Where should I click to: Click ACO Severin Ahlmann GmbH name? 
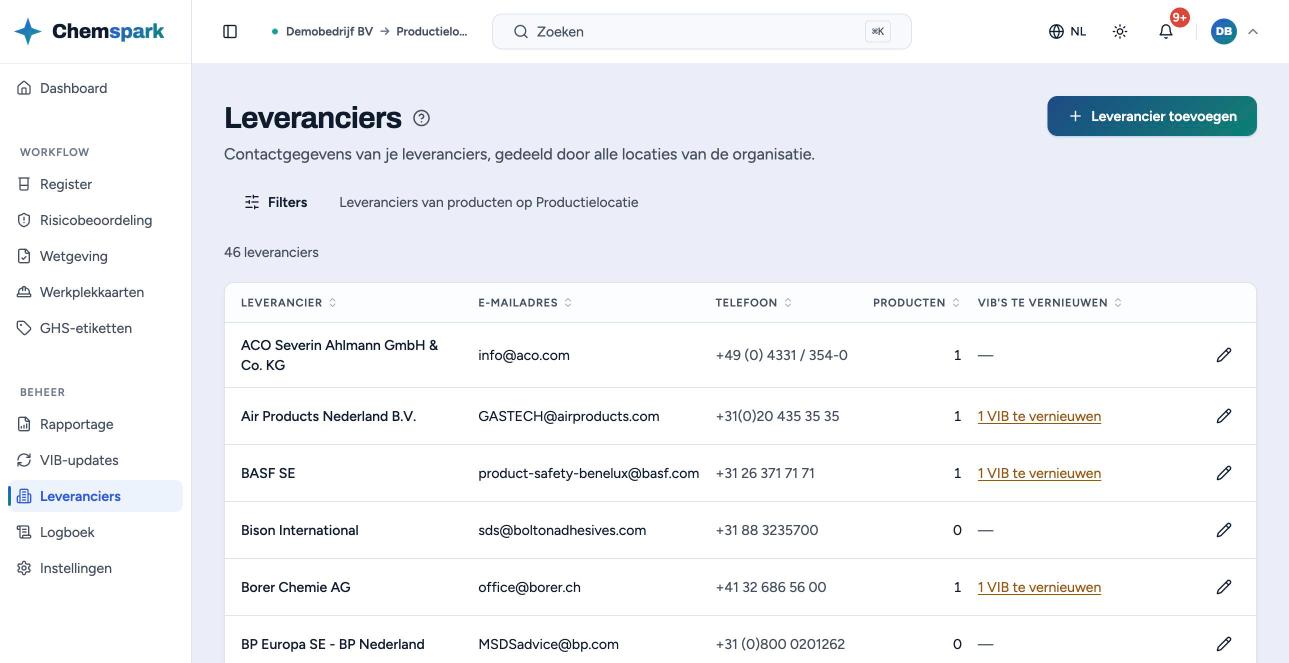click(340, 355)
